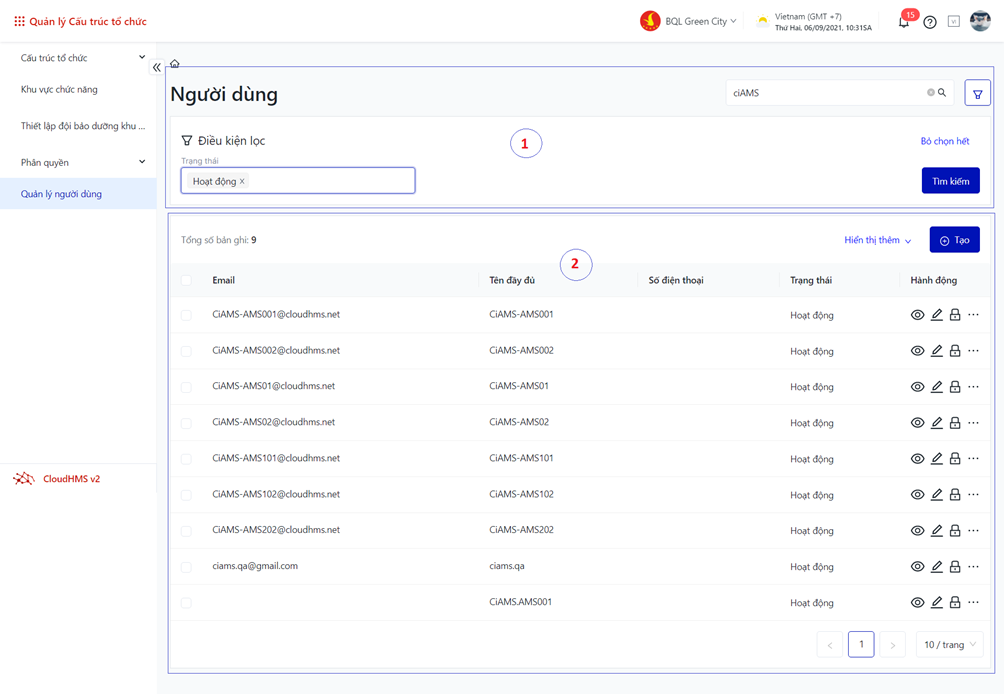Lock the CiAMS-AMS002 user account
This screenshot has height=694, width=1004.
pos(955,351)
